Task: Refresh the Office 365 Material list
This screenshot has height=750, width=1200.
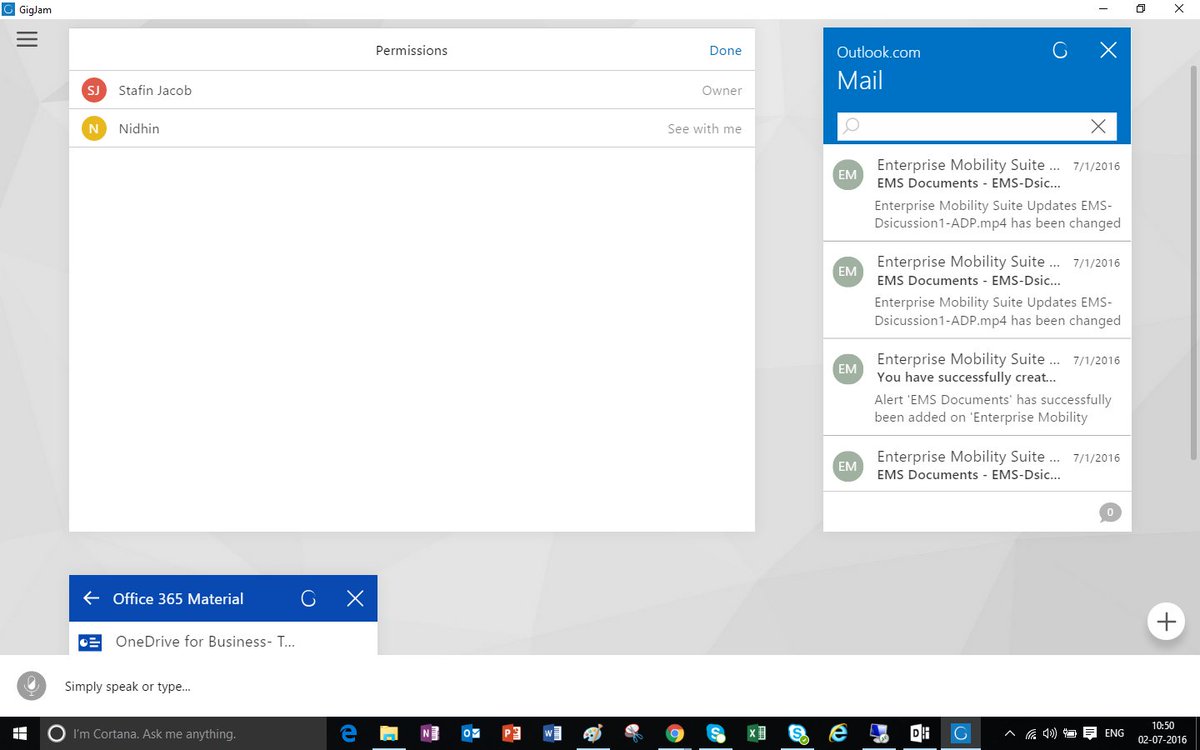Action: click(308, 598)
